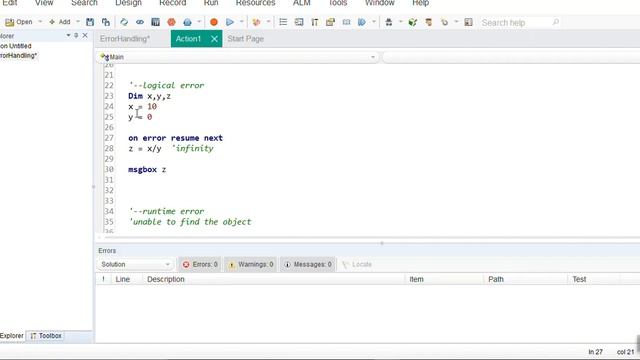Viewport: 640px width, 360px height.
Task: Toggle the Warnings: 0 filter
Action: tap(251, 264)
